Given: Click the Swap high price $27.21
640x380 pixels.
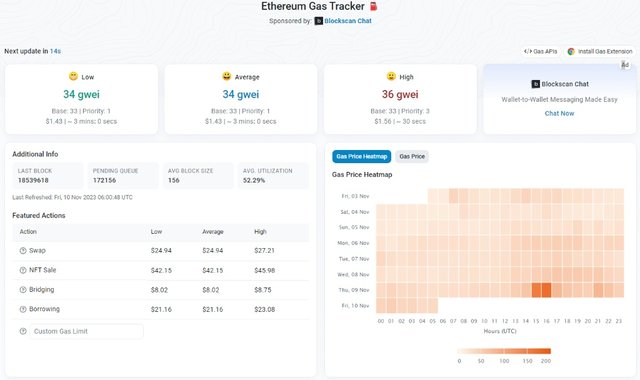Looking at the screenshot, I should 264,251.
